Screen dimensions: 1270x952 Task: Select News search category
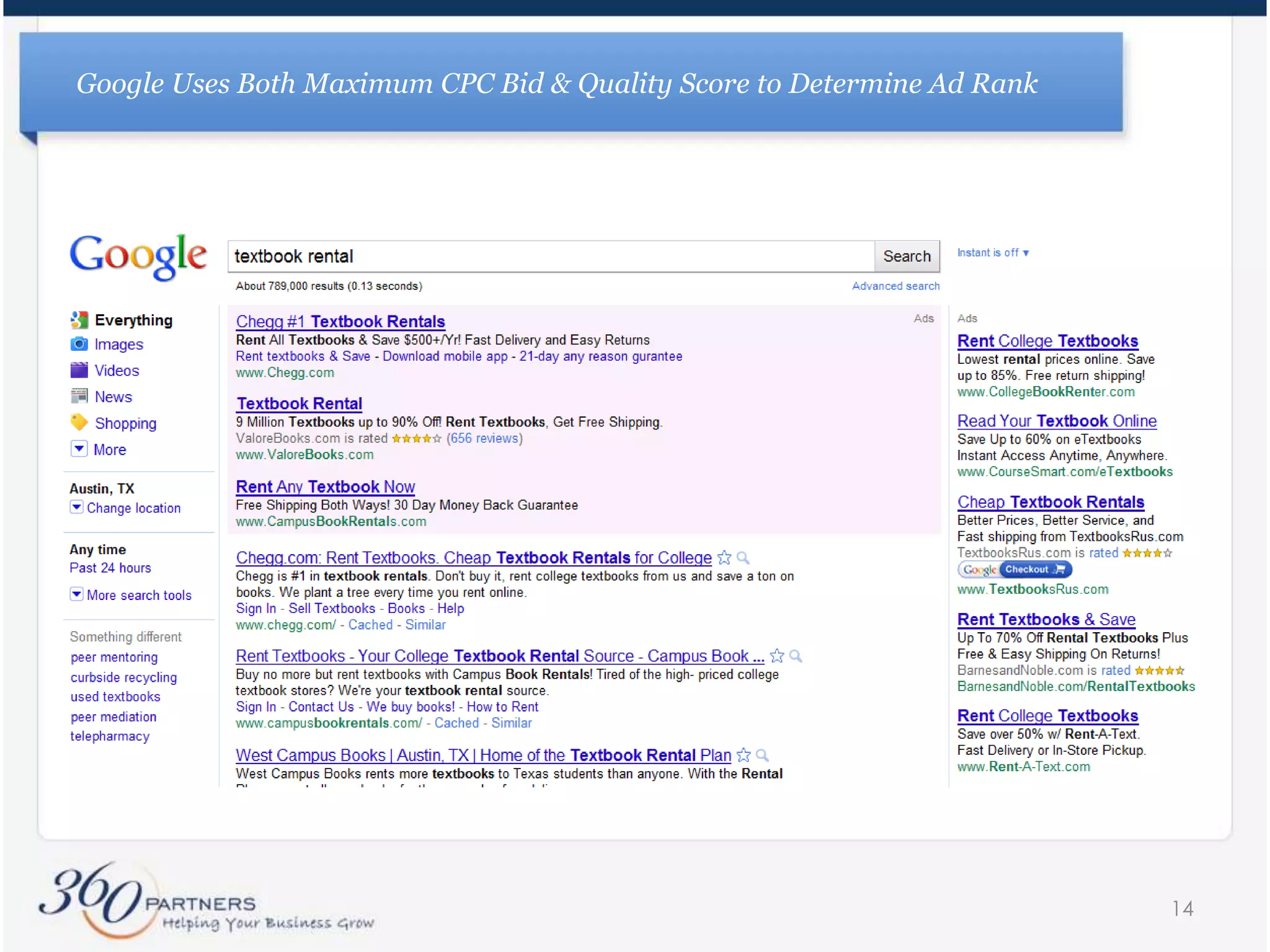pyautogui.click(x=113, y=397)
